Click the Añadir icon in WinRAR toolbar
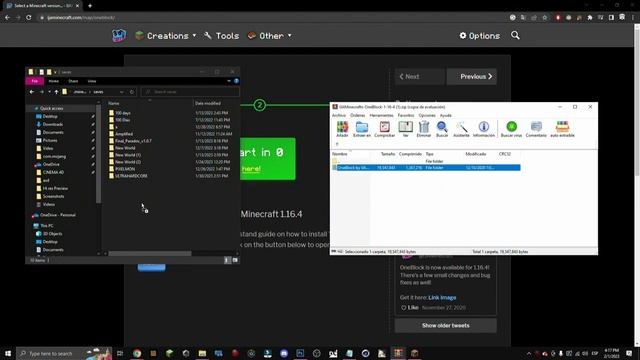 pos(342,129)
